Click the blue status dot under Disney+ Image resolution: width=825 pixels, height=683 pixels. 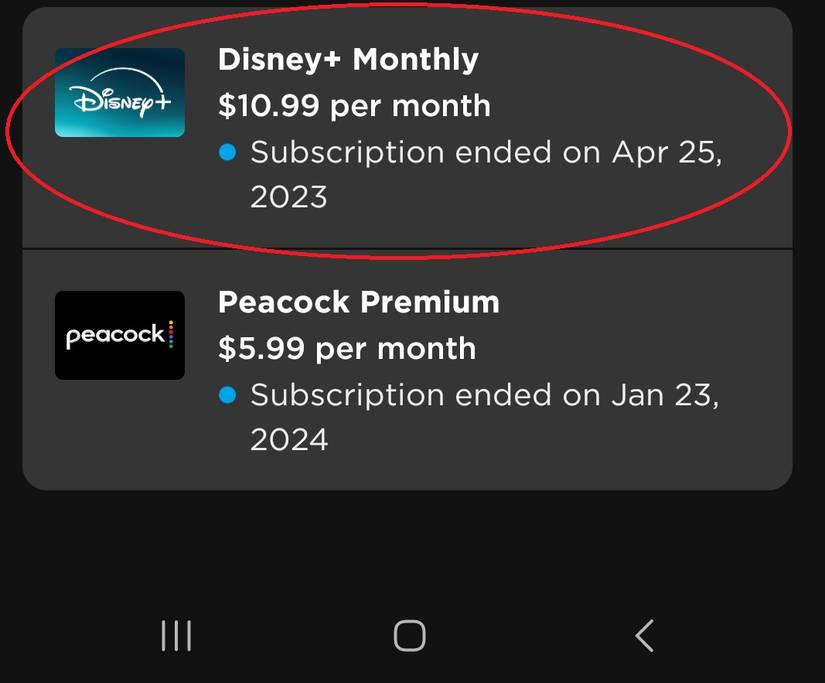pos(227,153)
